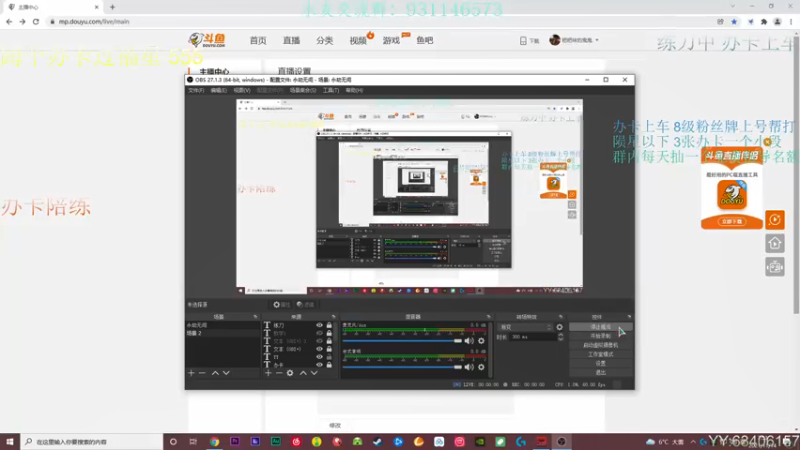Toggle lock for 文本 (GDI+) source
Image resolution: width=800 pixels, height=450 pixels.
(x=329, y=349)
